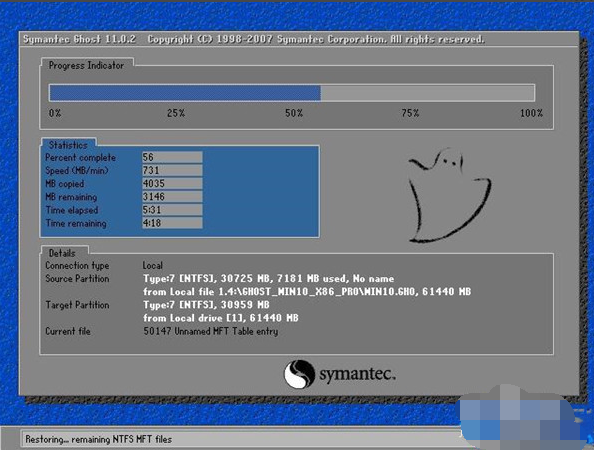
Task: Select the Progress Indicator tab label
Action: click(x=86, y=66)
